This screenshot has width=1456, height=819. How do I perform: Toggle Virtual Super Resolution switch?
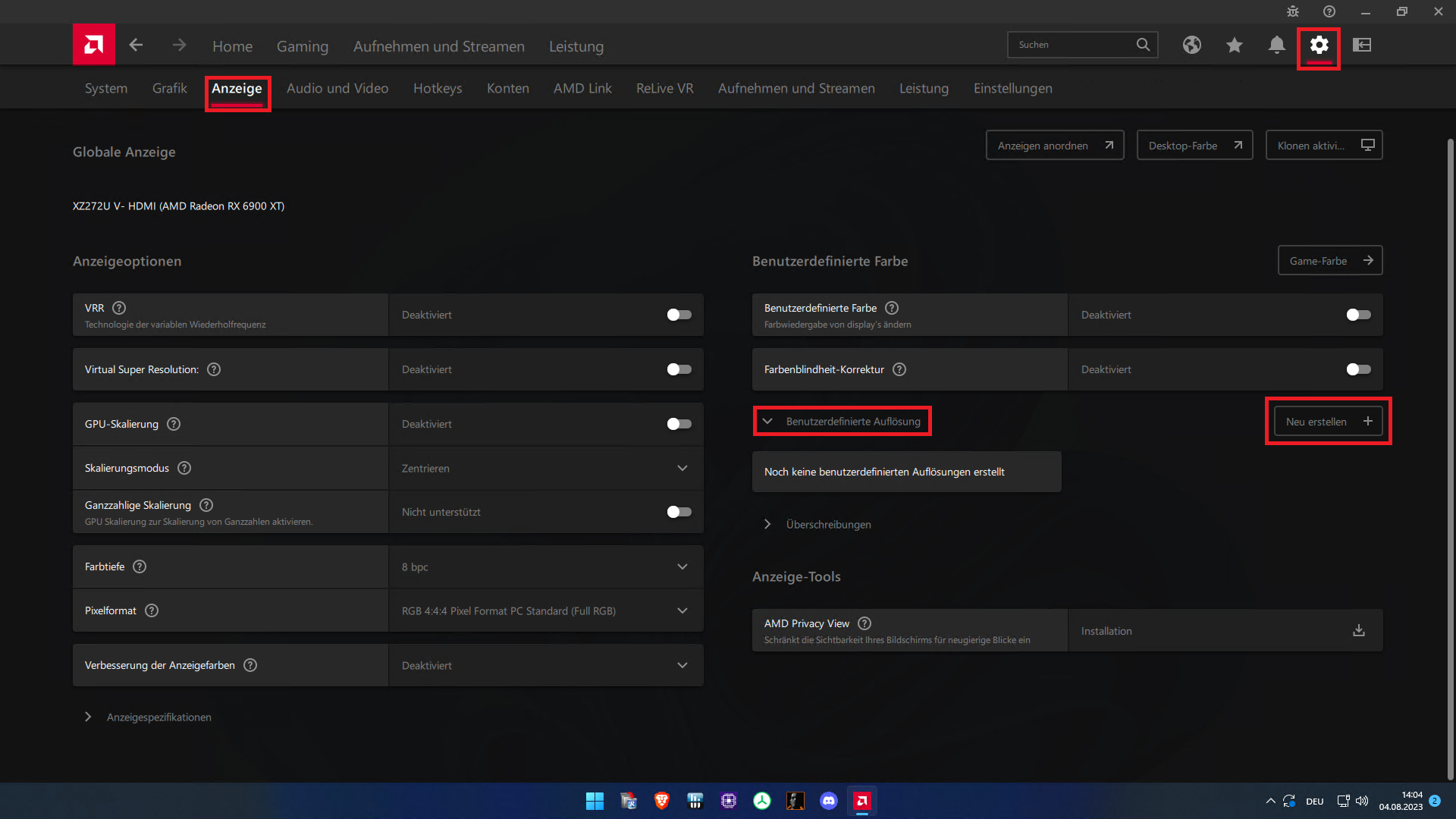tap(679, 369)
